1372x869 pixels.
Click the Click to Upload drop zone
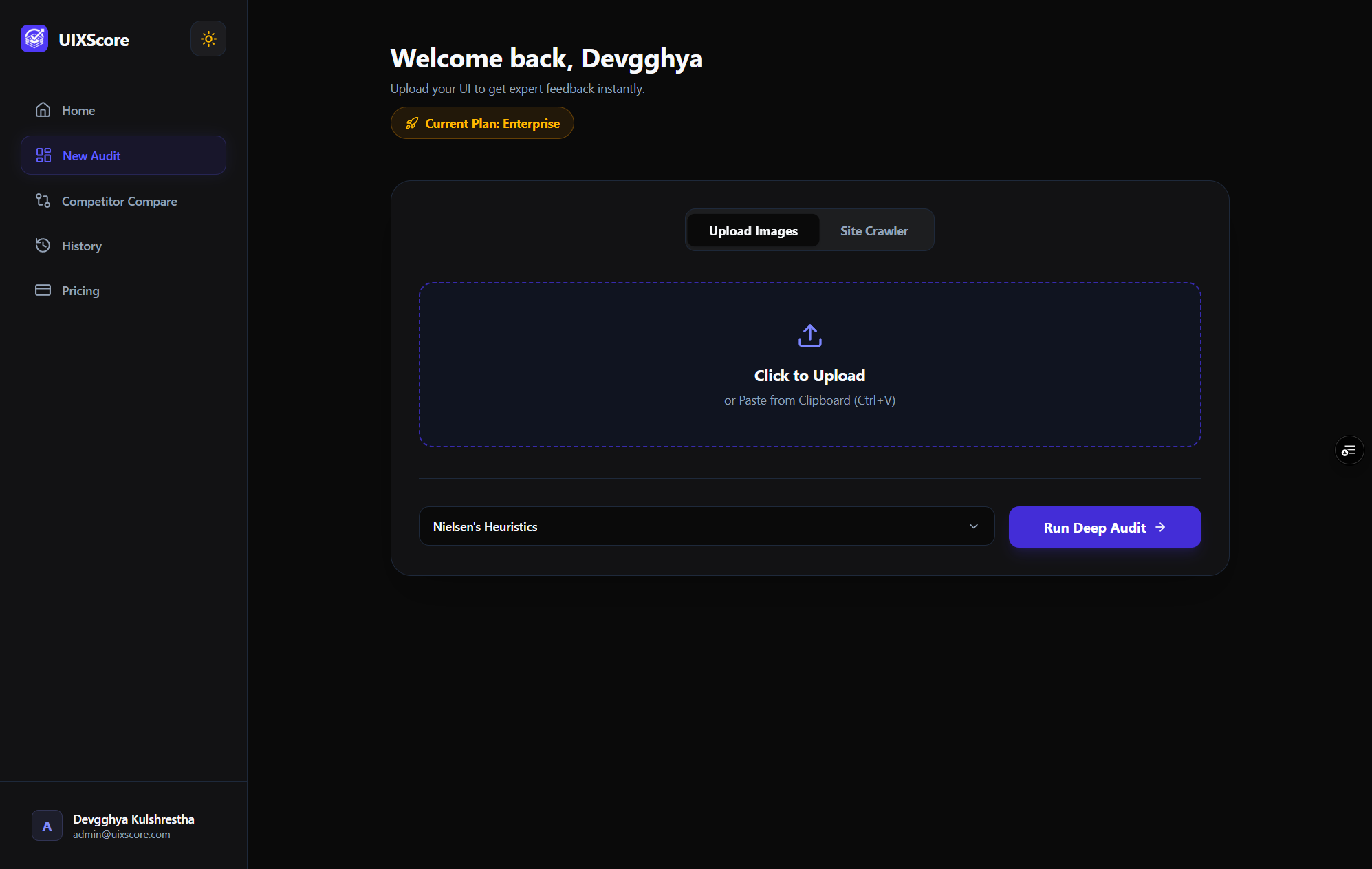coord(809,376)
